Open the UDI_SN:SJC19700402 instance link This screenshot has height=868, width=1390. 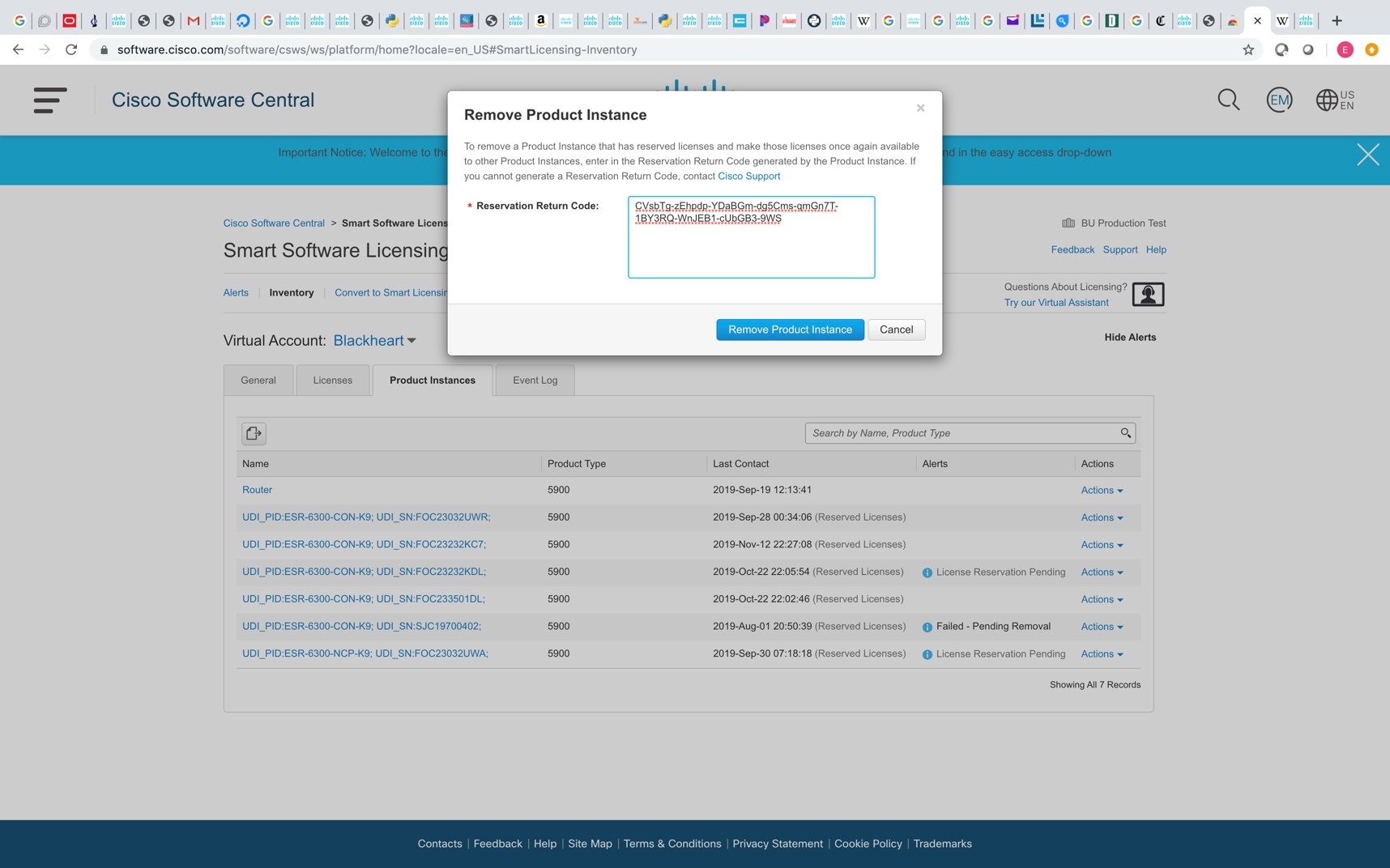[x=361, y=626]
